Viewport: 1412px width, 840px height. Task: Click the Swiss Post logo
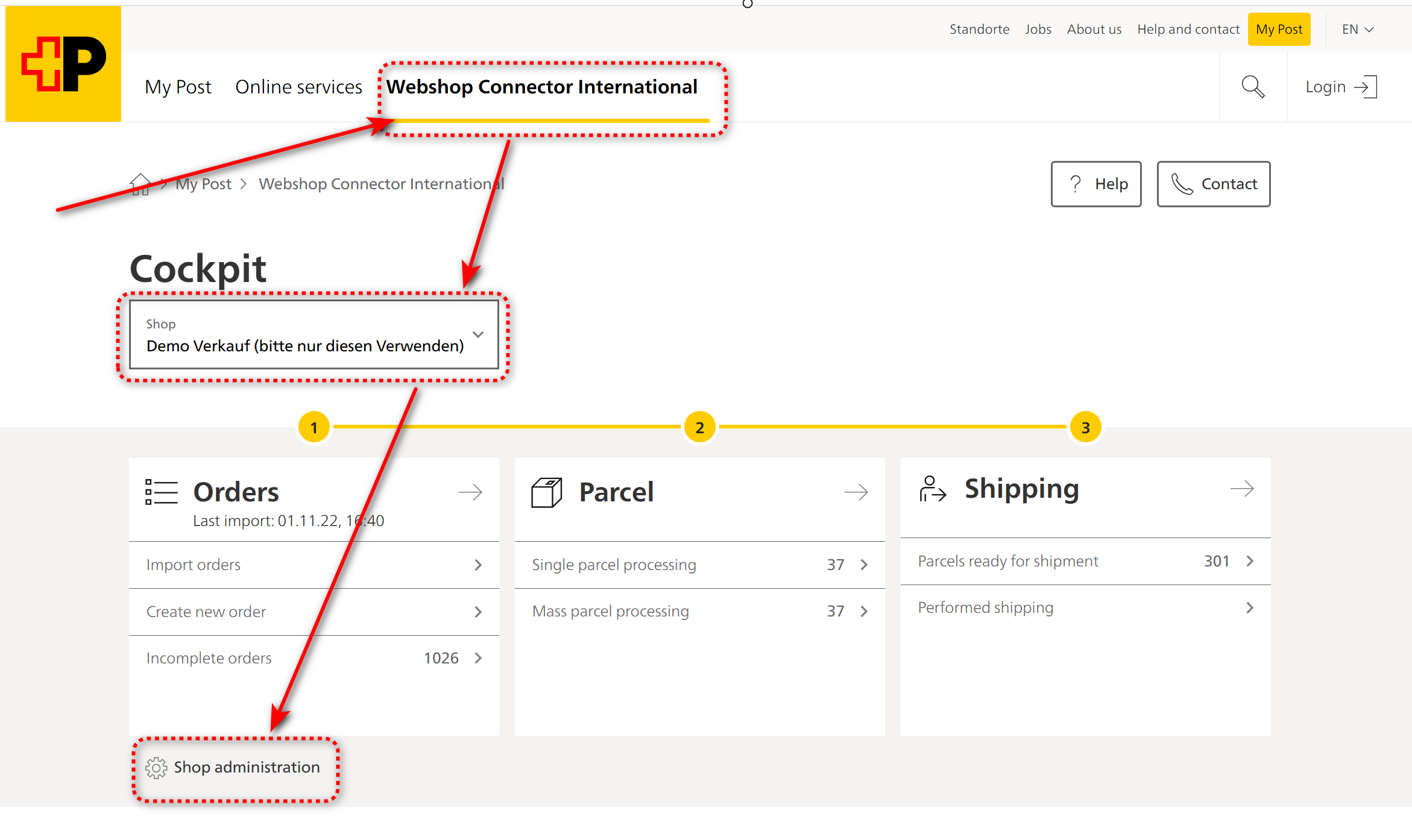(63, 63)
